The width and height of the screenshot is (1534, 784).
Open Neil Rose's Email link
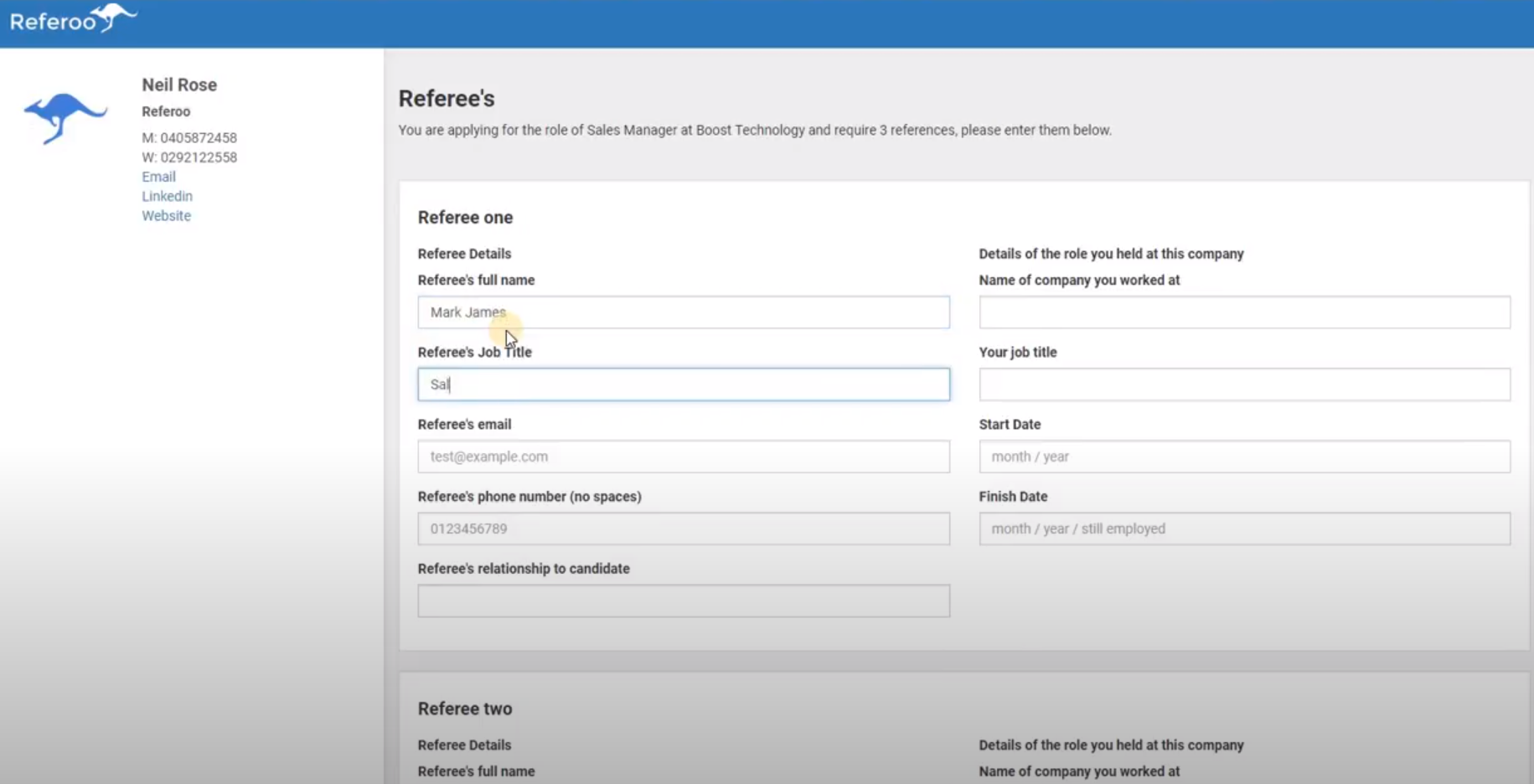coord(158,177)
